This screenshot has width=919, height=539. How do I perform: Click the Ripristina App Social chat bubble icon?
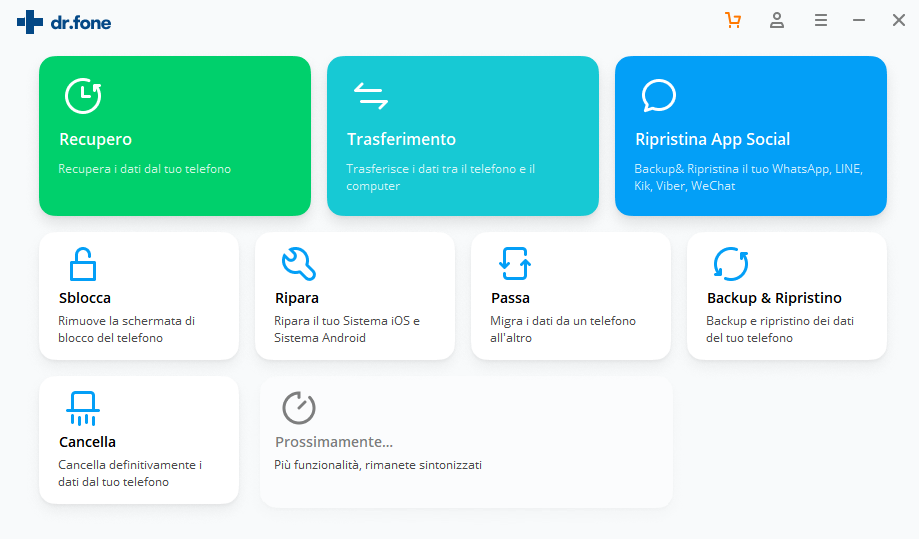pos(658,96)
